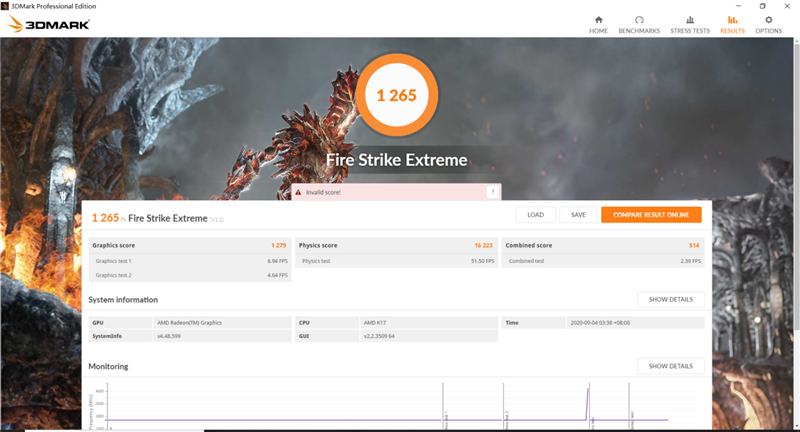Open the Options gear icon
Viewport: 800px width, 432px height.
[768, 20]
